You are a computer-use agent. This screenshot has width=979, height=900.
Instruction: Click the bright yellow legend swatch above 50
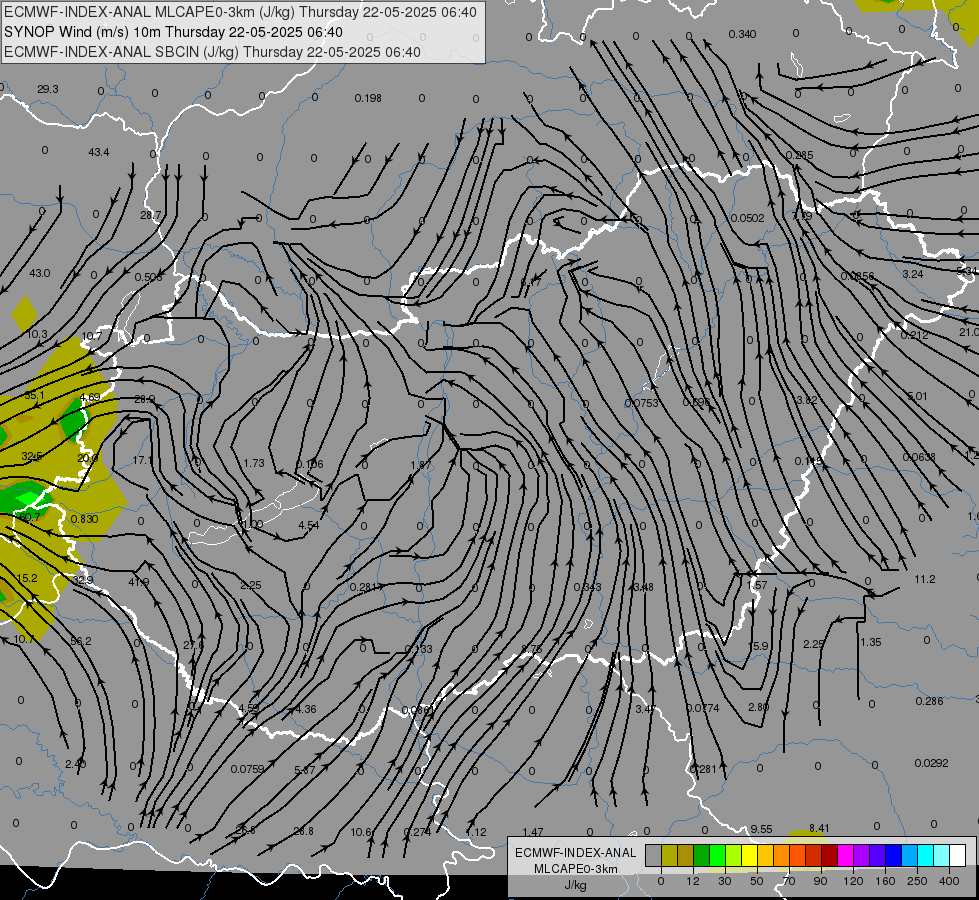pos(750,856)
